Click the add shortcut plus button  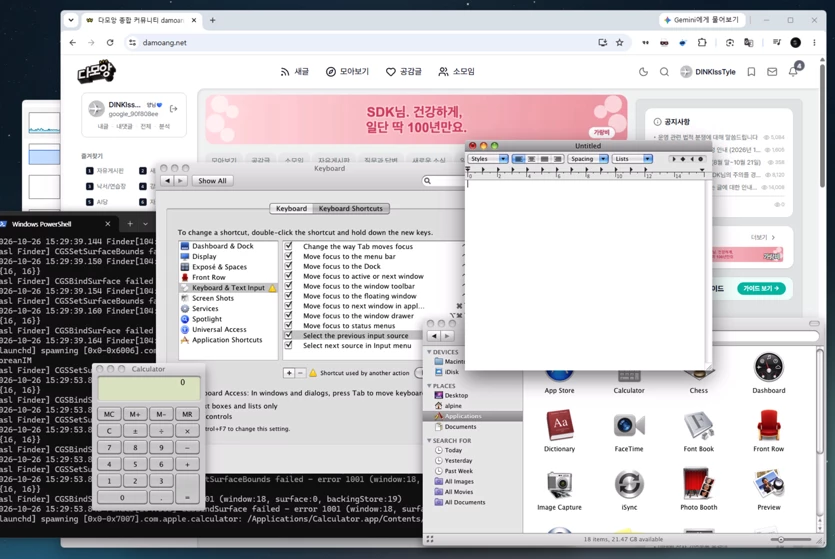289,373
